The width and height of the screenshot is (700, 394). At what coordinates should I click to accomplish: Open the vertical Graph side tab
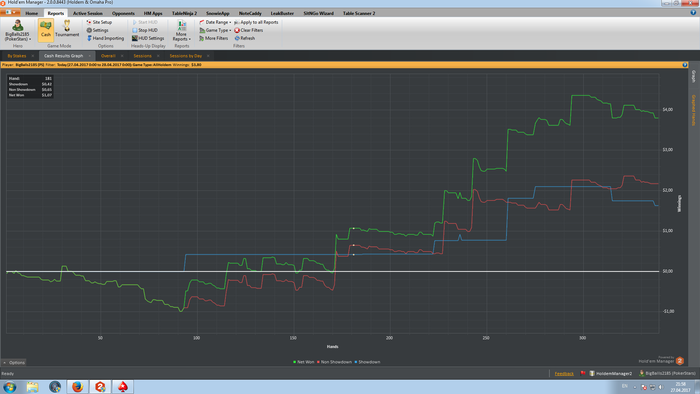pos(693,76)
